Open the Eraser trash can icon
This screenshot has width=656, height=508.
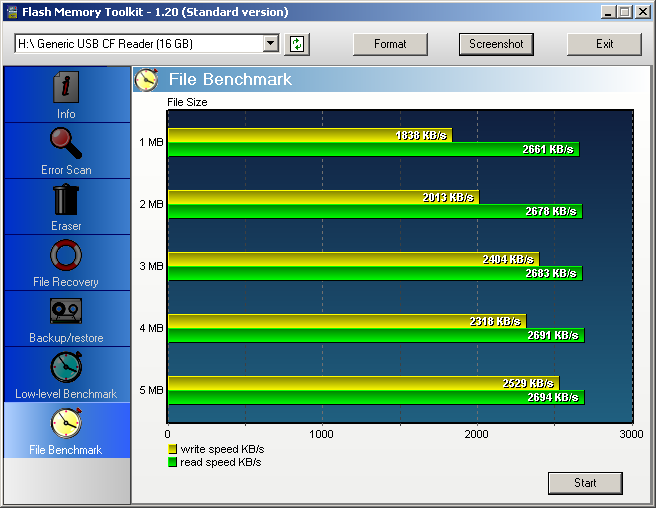click(66, 200)
